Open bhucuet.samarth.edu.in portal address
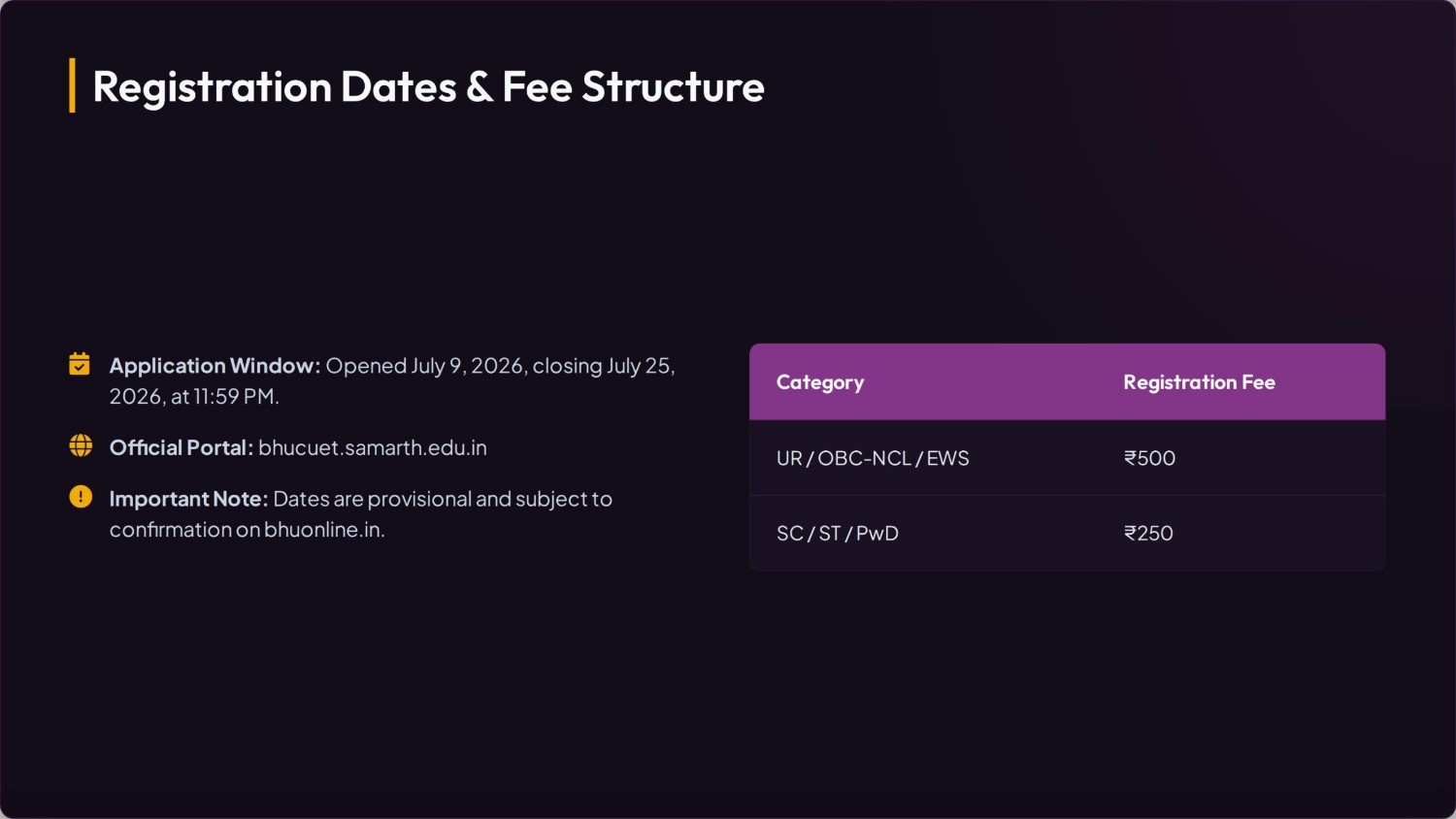The width and height of the screenshot is (1456, 819). point(373,447)
